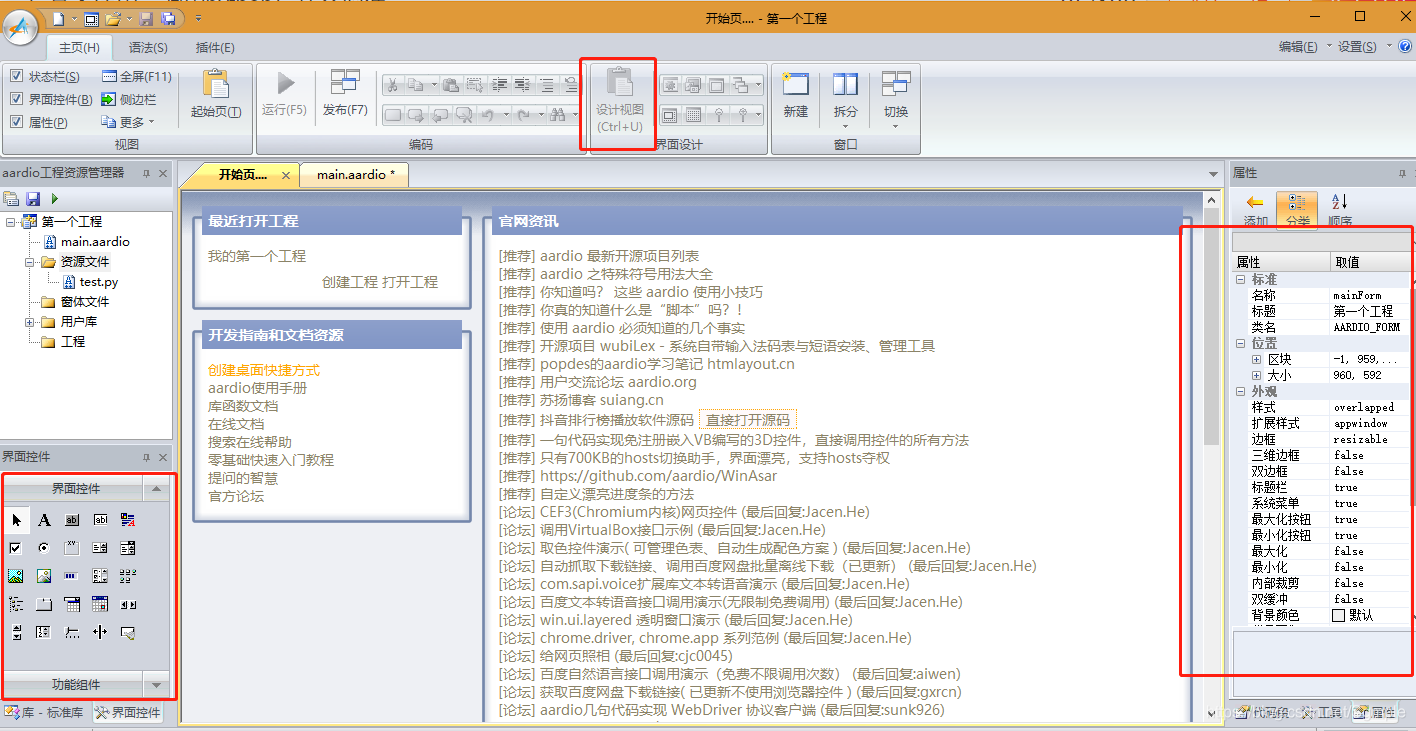1416x731 pixels.
Task: Open the 设置(S) dropdown menu
Action: tap(1364, 47)
